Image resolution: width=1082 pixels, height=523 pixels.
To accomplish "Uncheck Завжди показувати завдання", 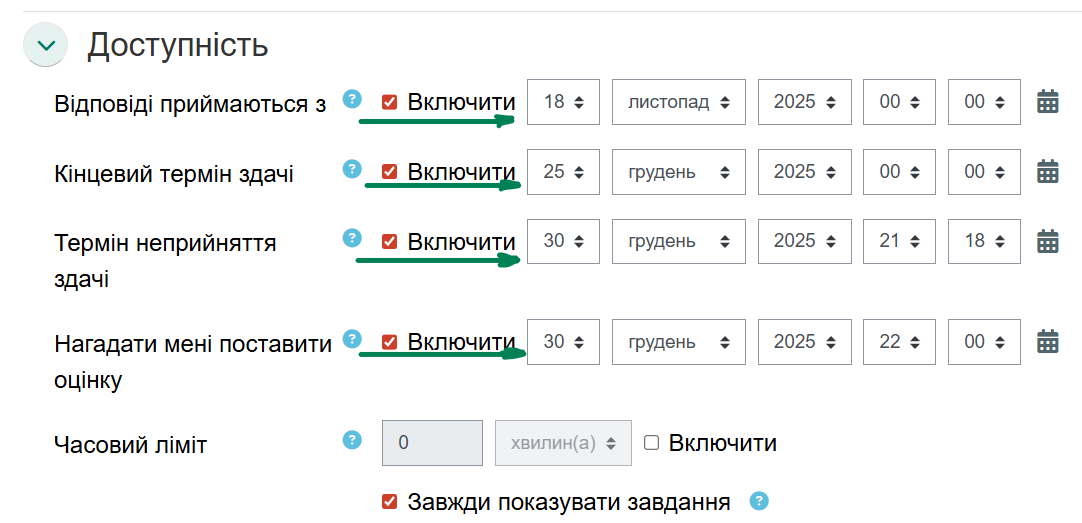I will tap(390, 501).
